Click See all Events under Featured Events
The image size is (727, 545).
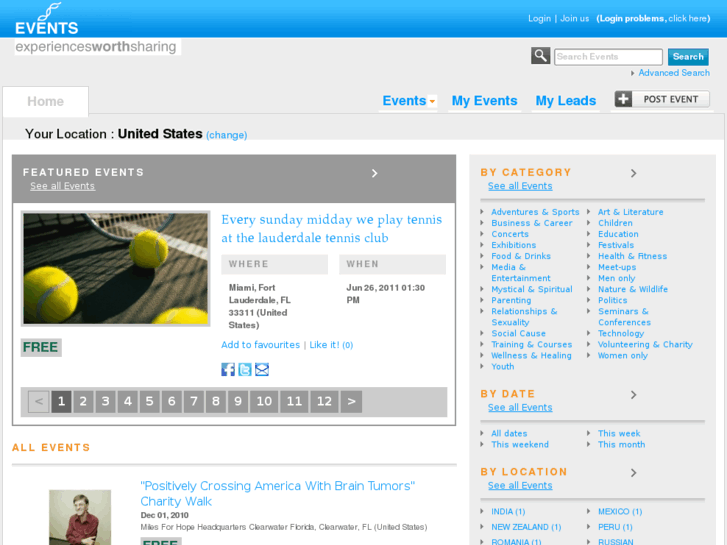[63, 186]
